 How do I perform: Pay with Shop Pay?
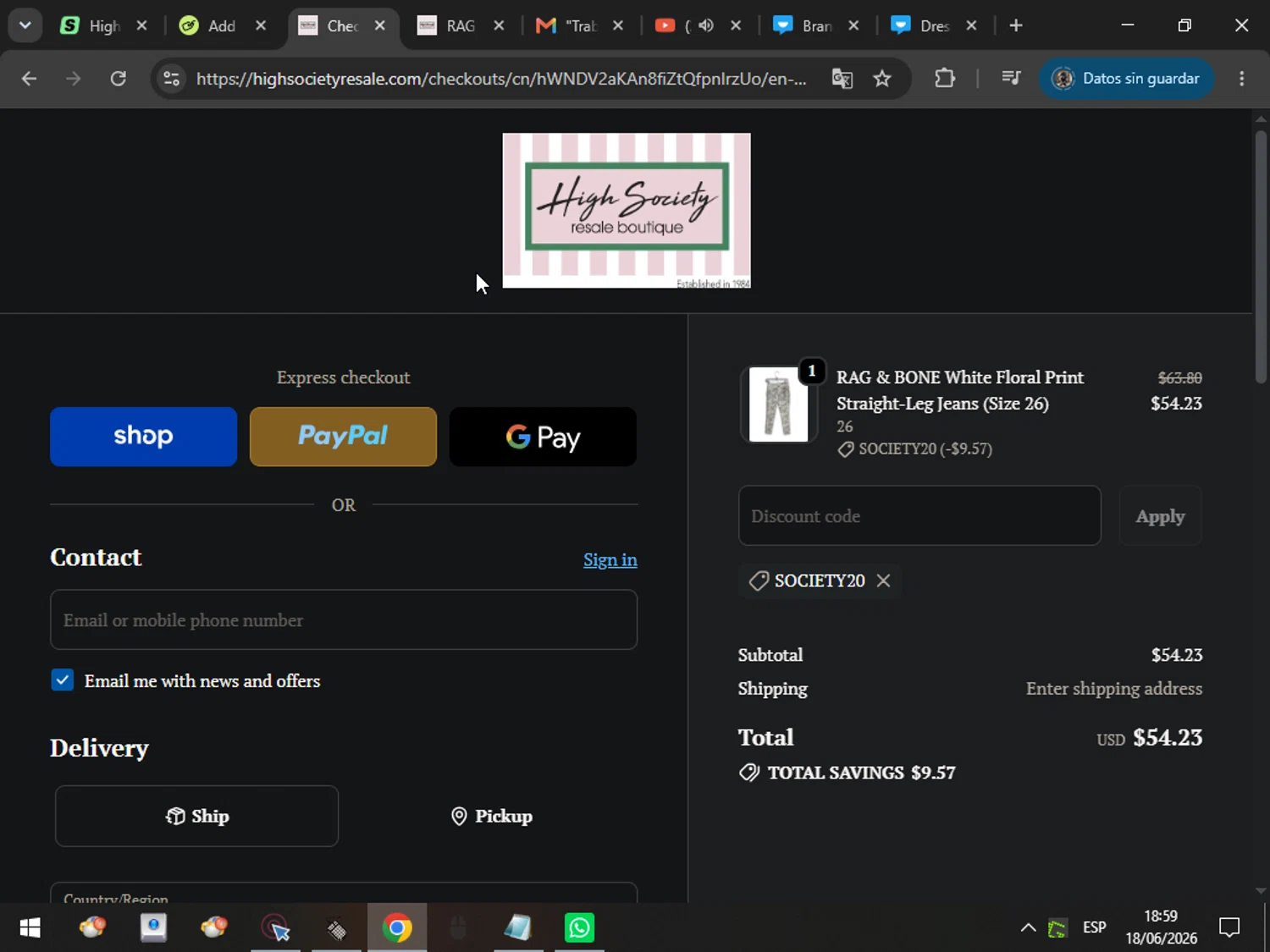point(143,437)
